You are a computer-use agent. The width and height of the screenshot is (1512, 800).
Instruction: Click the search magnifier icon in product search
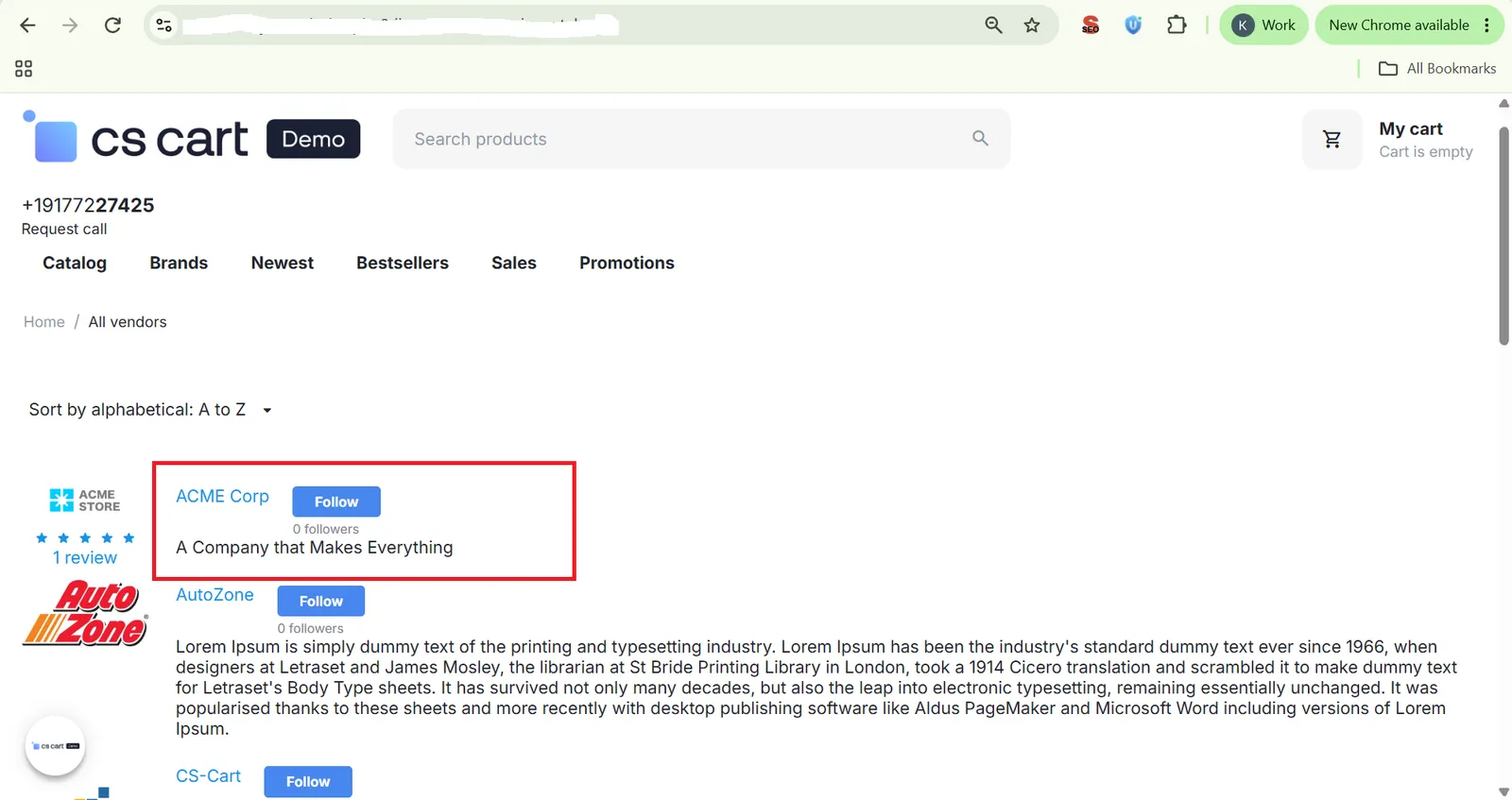click(x=980, y=139)
